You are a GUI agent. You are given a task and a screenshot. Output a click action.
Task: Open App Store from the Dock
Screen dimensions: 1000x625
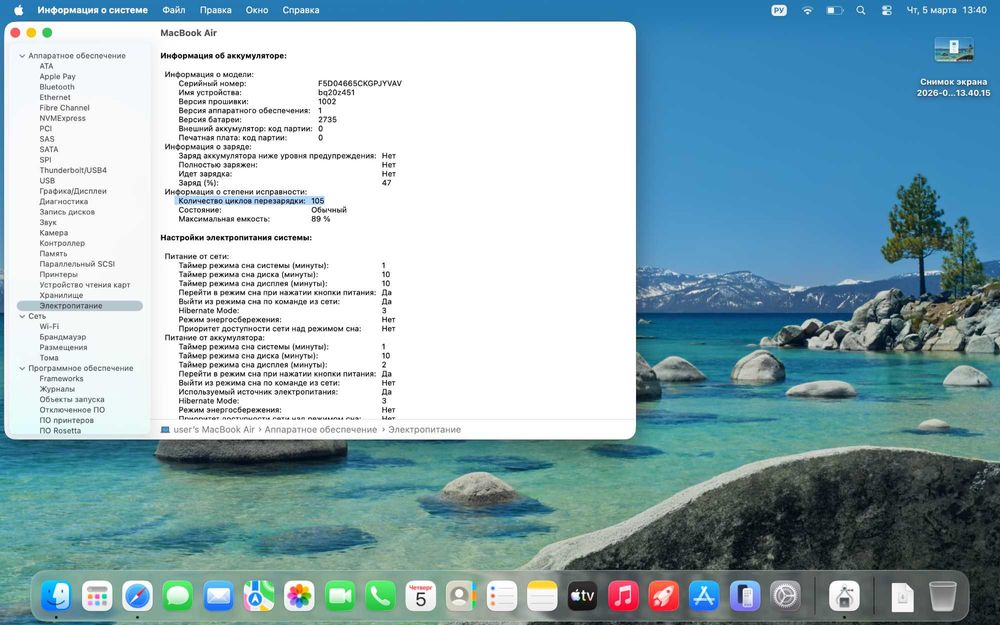click(x=704, y=596)
